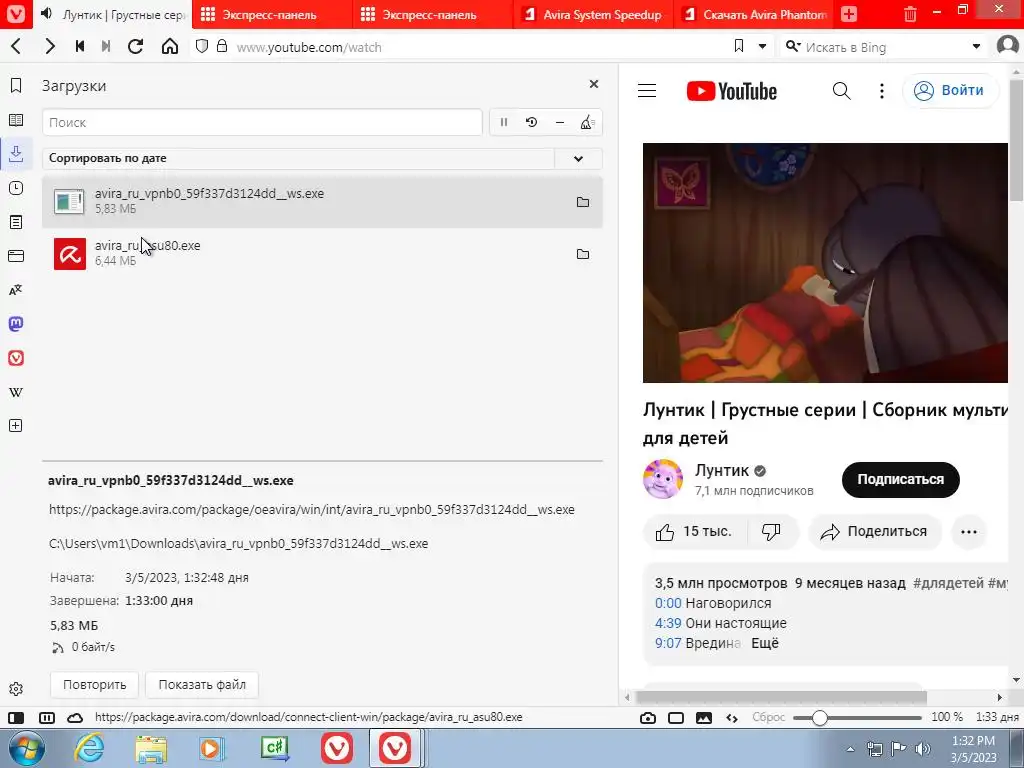Toggle the side panel from the status bar
The image size is (1024, 768).
(16, 718)
